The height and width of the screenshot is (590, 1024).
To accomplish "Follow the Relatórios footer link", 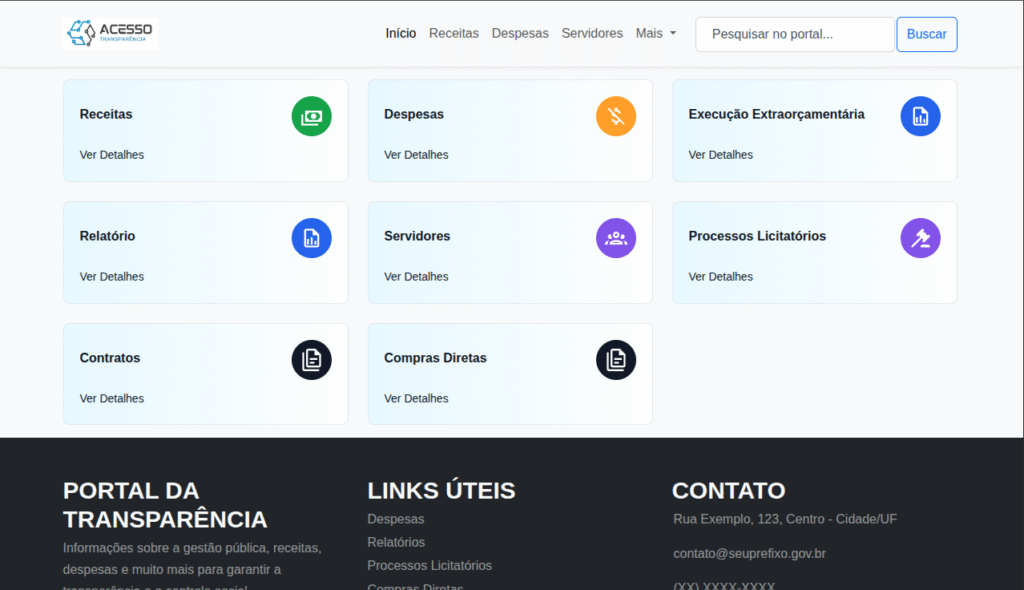I will pos(396,542).
